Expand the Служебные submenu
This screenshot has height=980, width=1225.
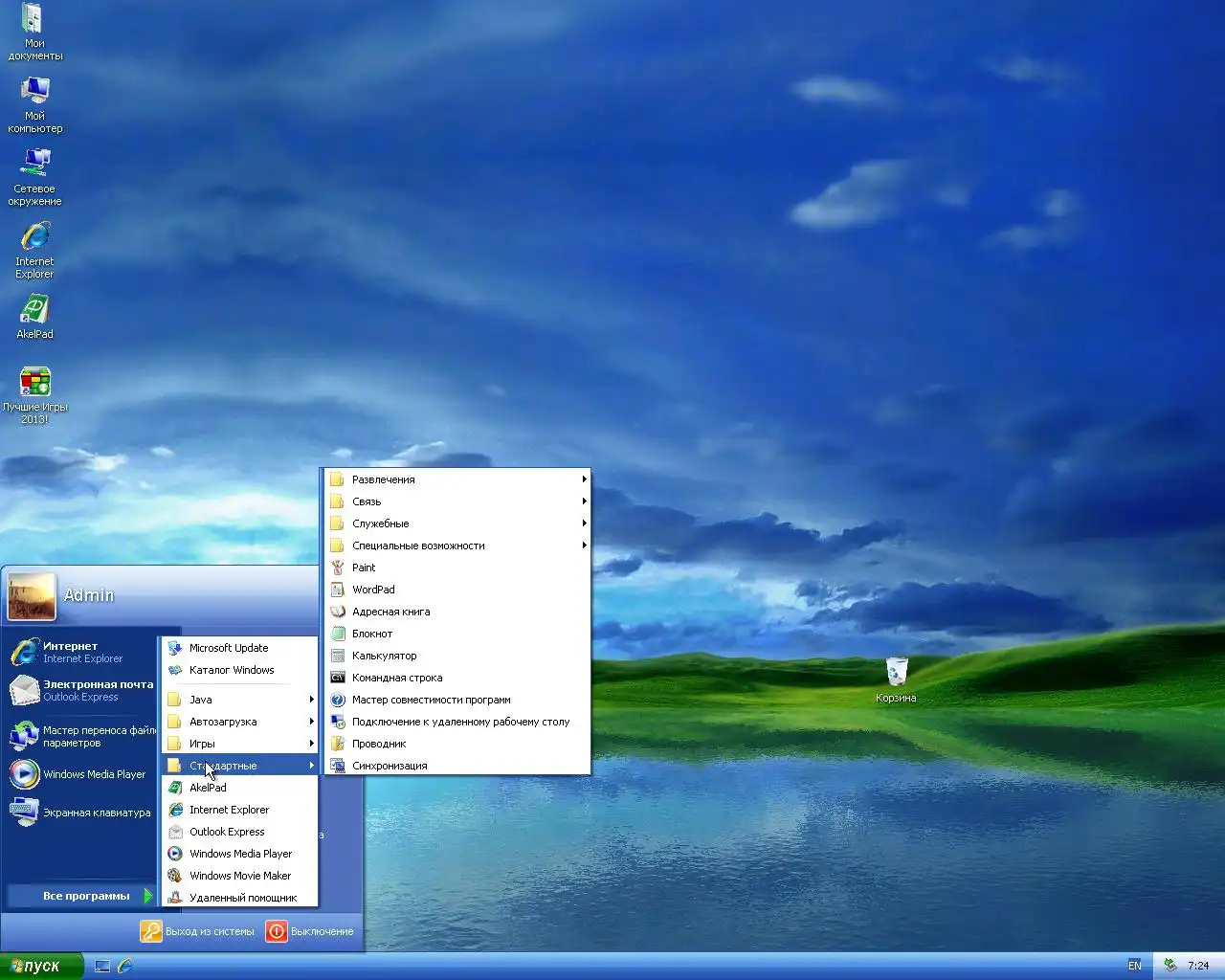(x=457, y=523)
